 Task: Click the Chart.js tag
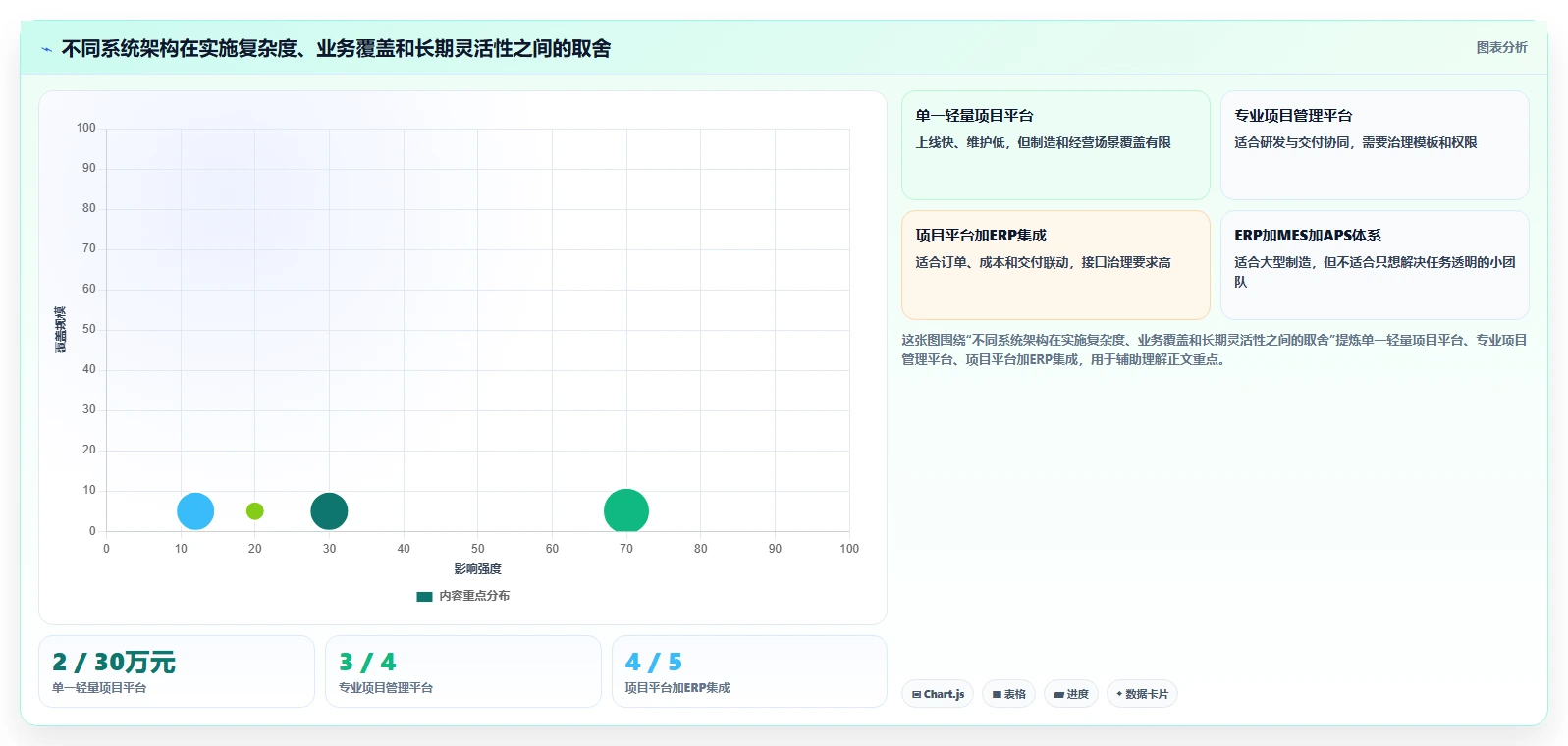[938, 694]
